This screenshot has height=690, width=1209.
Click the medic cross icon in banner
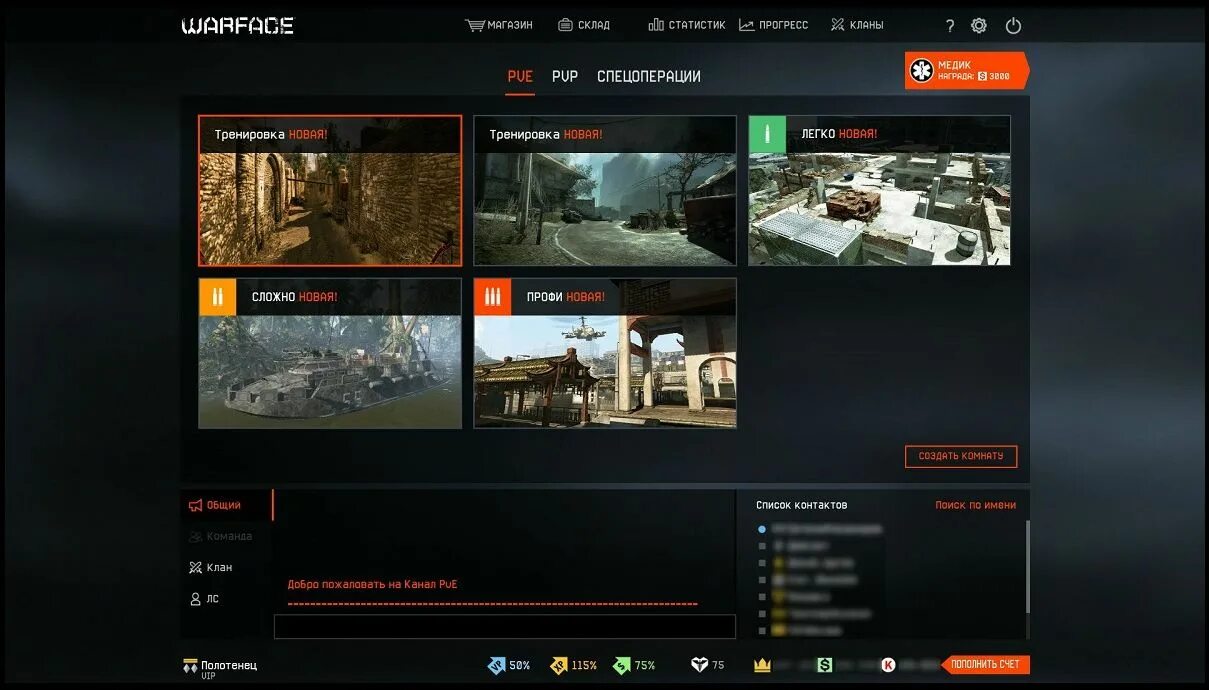pyautogui.click(x=921, y=71)
